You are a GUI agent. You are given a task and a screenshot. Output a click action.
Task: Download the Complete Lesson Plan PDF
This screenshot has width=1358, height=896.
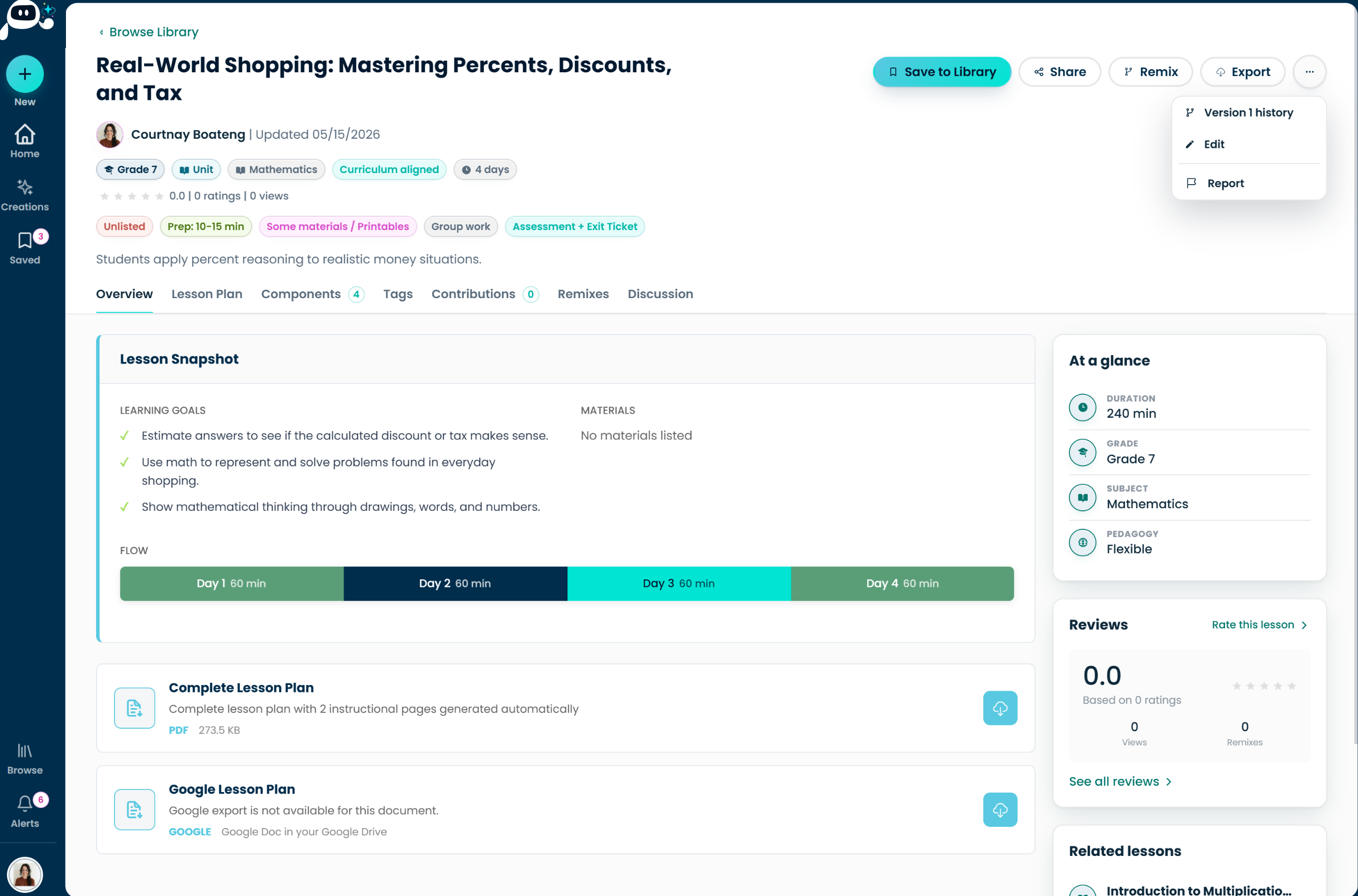(1000, 708)
